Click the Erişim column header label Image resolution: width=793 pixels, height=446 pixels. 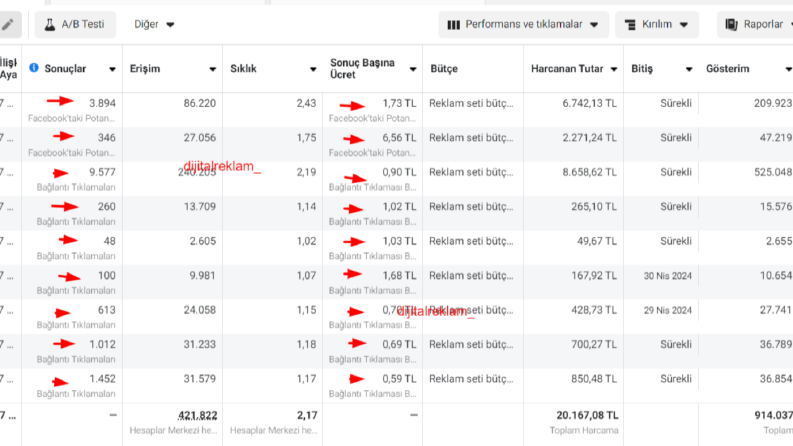point(145,69)
